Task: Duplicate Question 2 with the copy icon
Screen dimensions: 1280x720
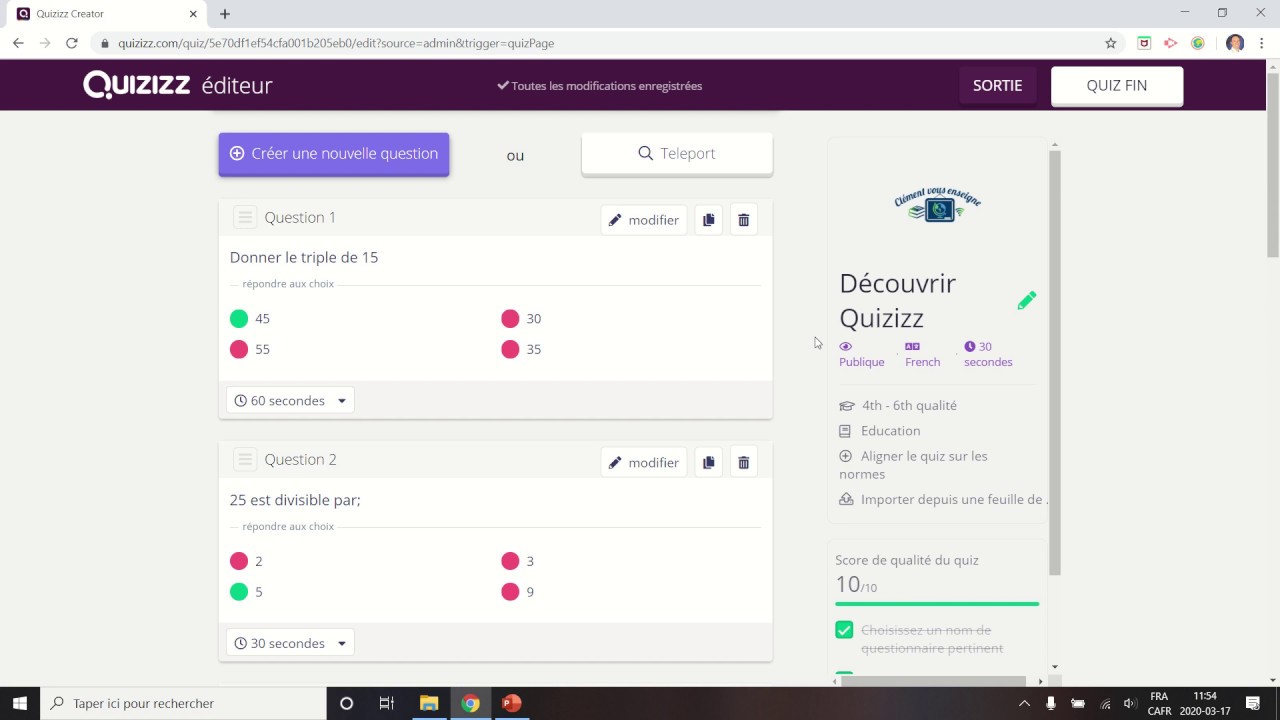Action: point(708,462)
